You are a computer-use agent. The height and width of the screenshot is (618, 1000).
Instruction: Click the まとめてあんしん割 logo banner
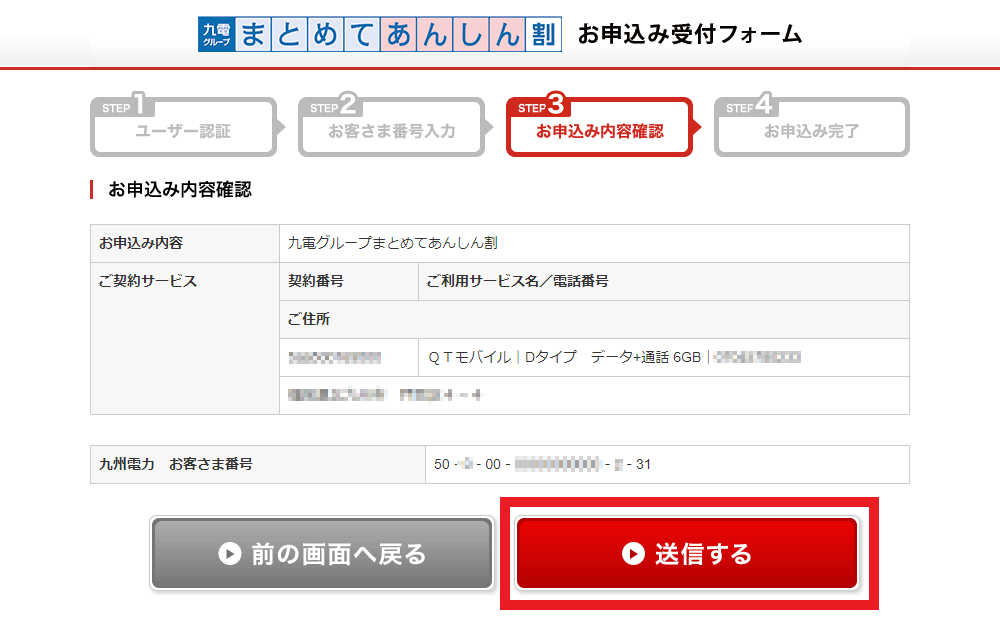379,34
